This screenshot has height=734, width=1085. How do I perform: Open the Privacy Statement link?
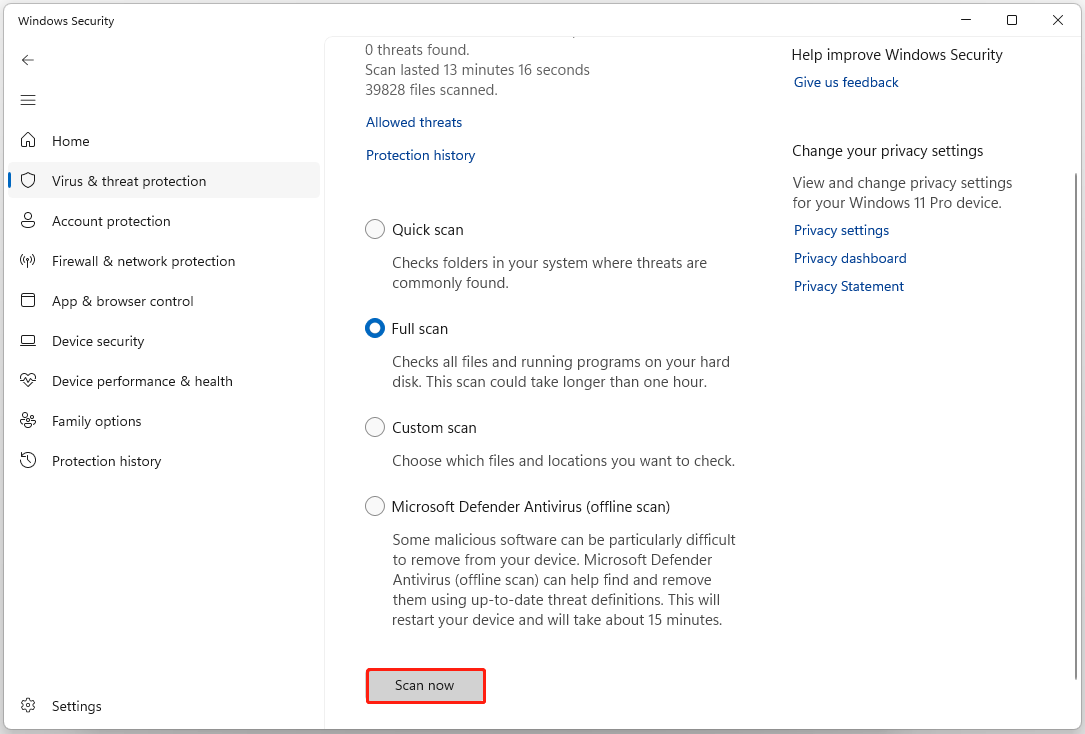point(848,286)
